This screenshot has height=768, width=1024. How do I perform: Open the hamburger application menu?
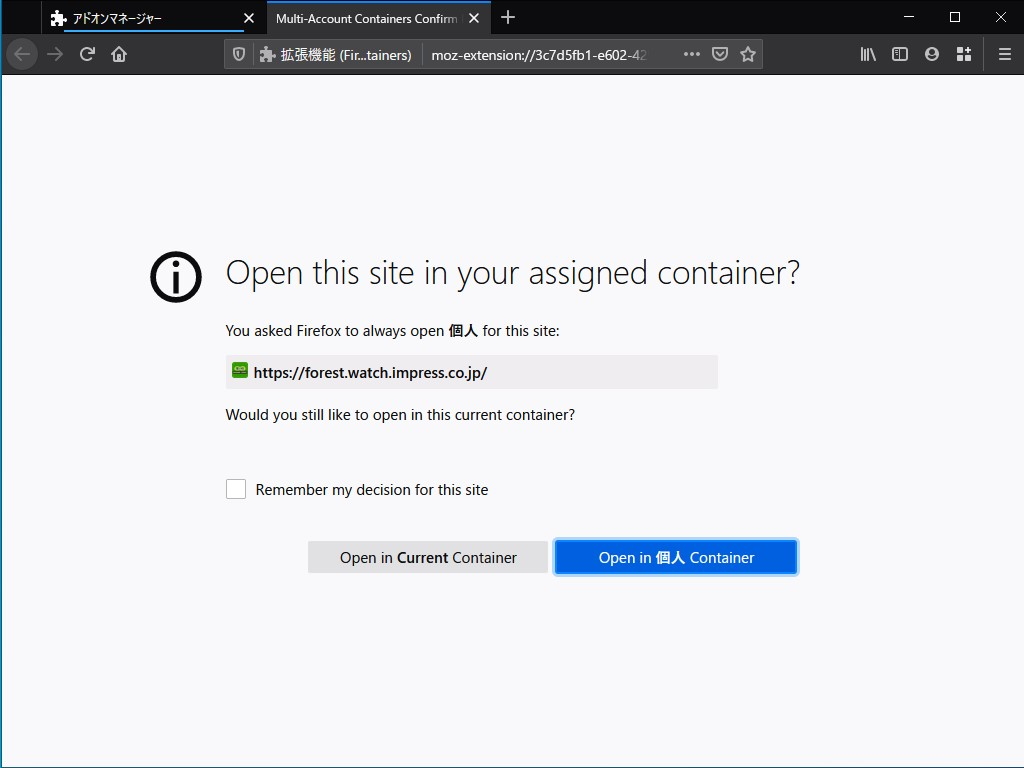(x=1005, y=54)
